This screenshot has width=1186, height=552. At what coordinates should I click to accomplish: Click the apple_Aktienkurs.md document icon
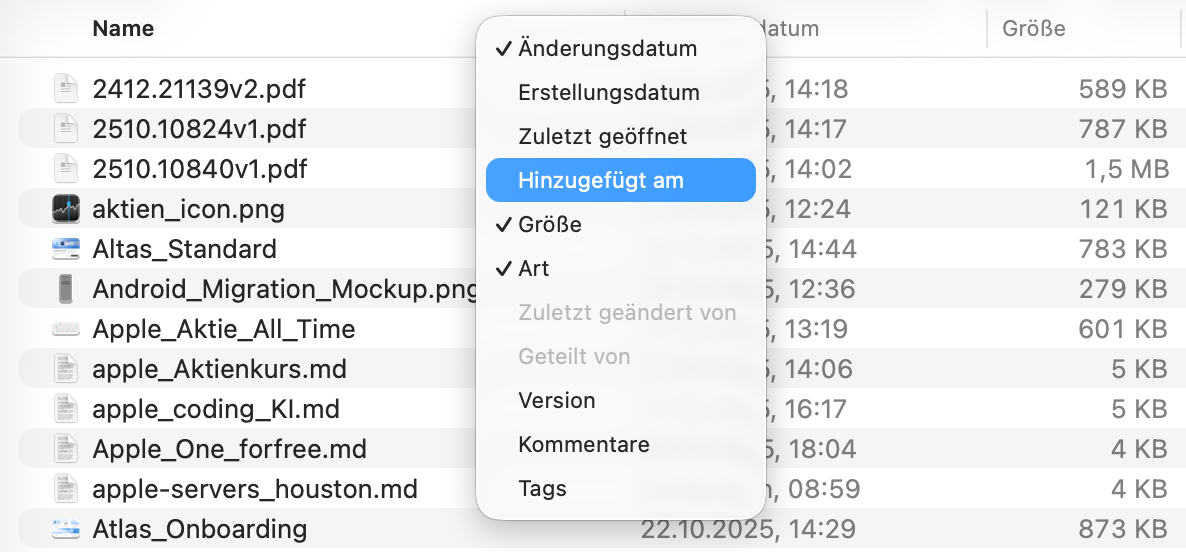[65, 369]
